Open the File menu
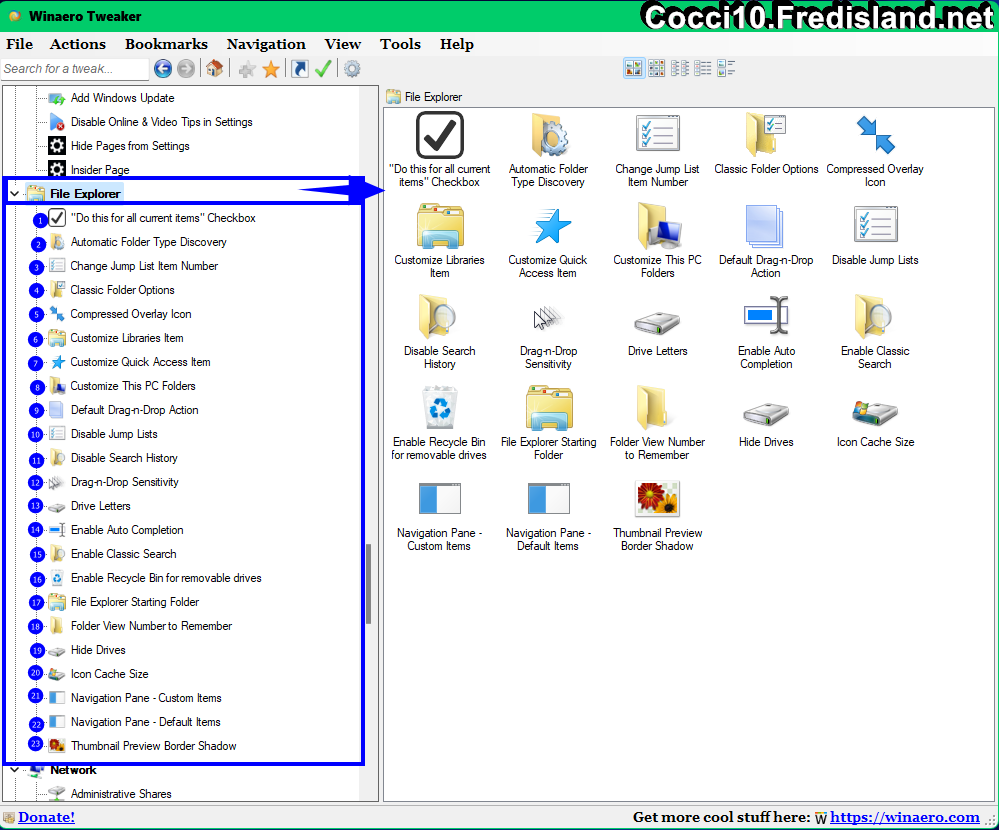Viewport: 999px width, 830px height. tap(19, 44)
